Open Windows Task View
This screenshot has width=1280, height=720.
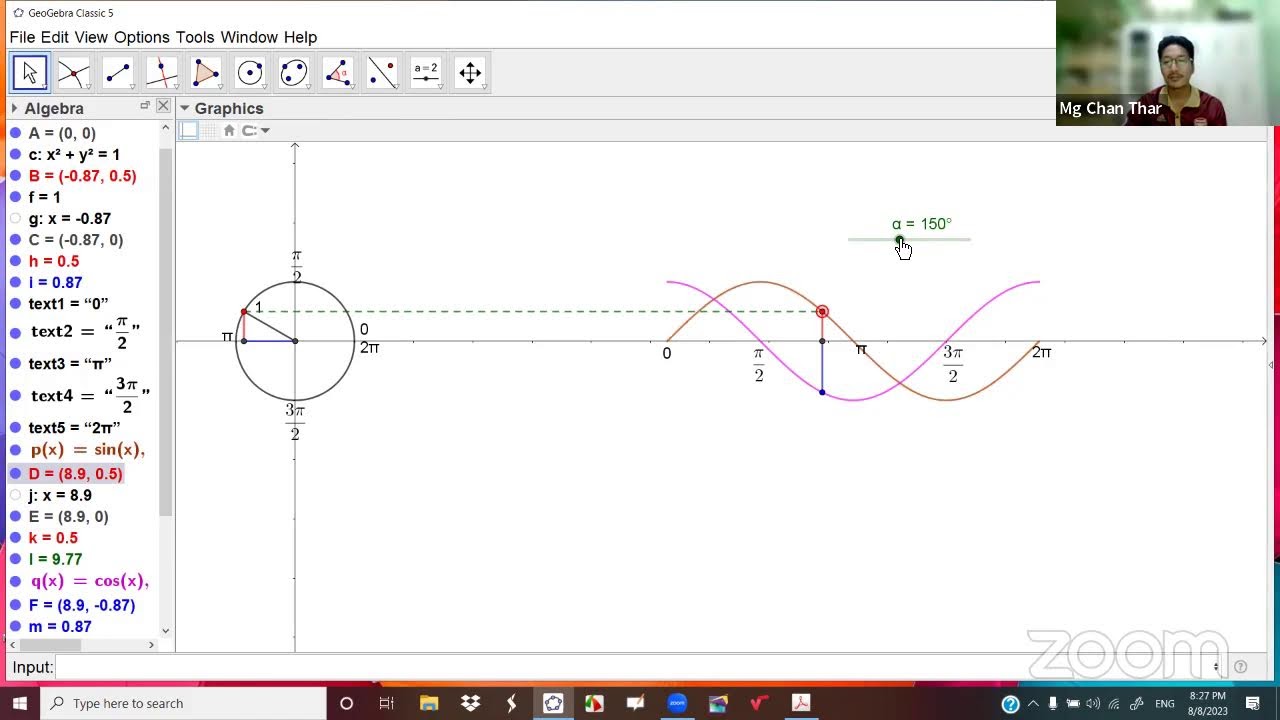coord(387,703)
